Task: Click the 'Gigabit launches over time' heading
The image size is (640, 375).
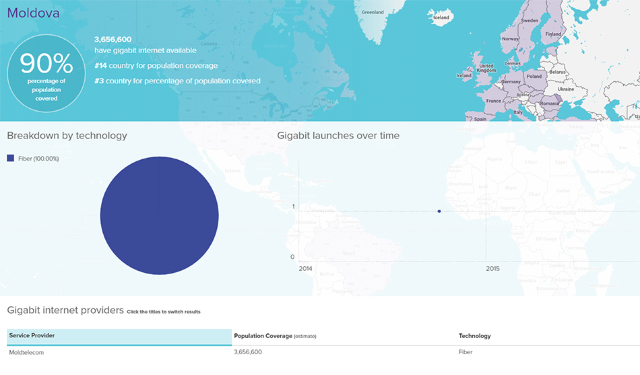Action: tap(338, 135)
